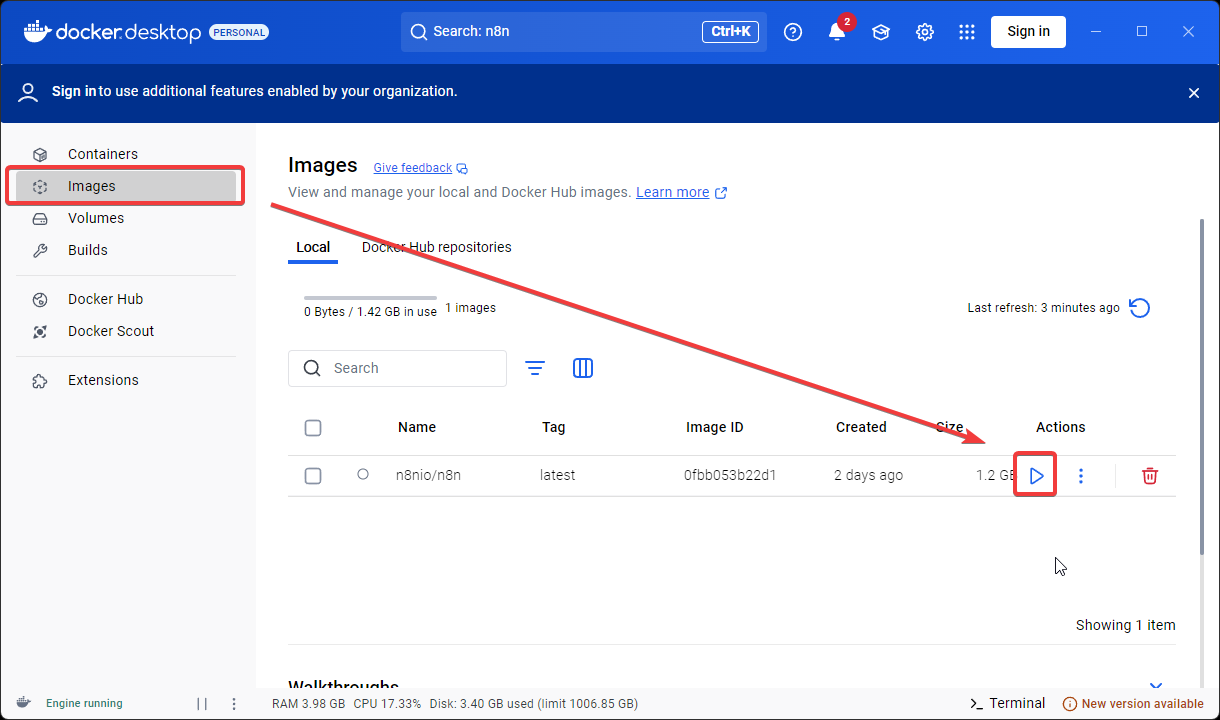Open Volumes in sidebar
This screenshot has height=720, width=1220.
pyautogui.click(x=126, y=218)
